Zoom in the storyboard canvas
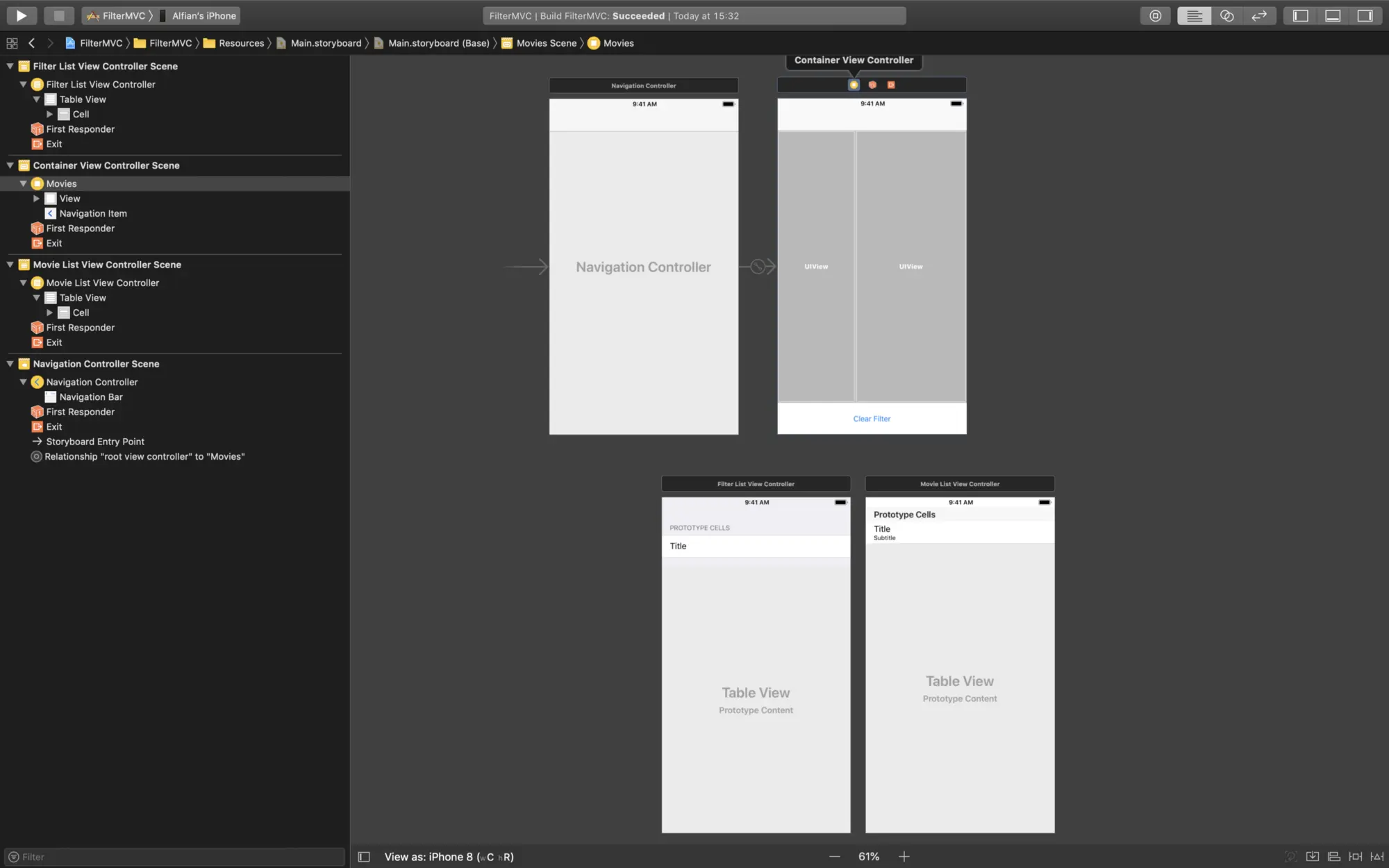 click(904, 856)
